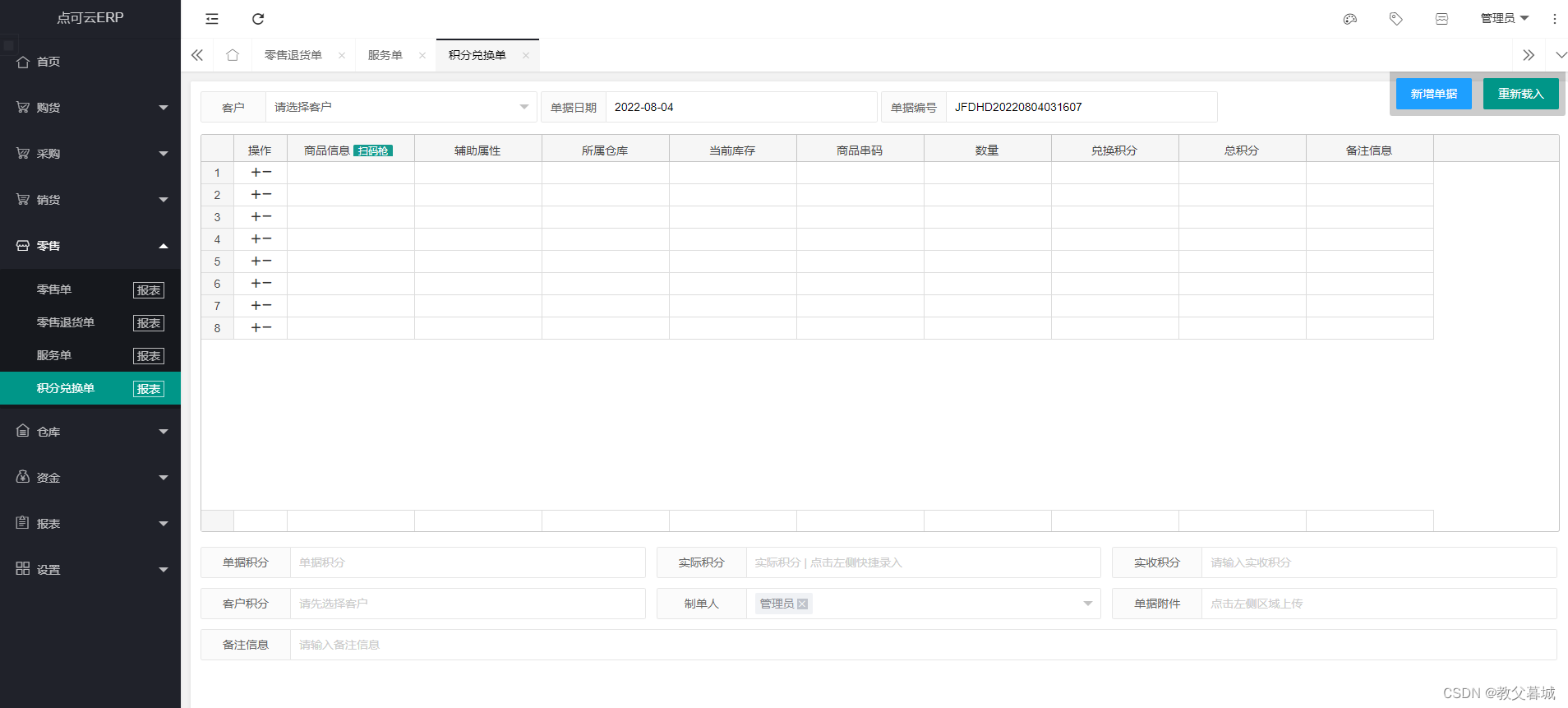Viewport: 1568px width, 708px height.
Task: Refresh the page using the reload icon
Action: [x=258, y=19]
